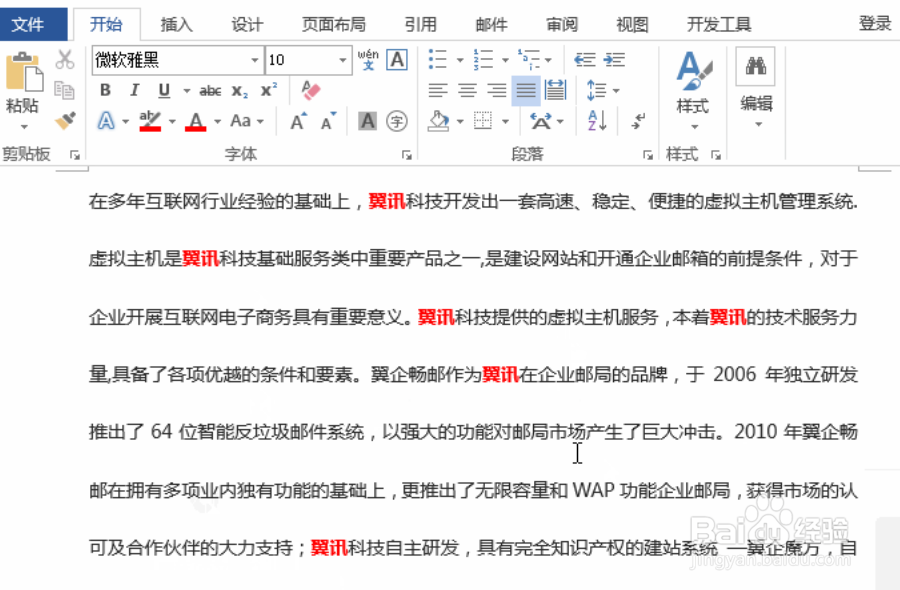Increase font size with grow A
Viewport: 900px width, 590px height.
pos(298,121)
